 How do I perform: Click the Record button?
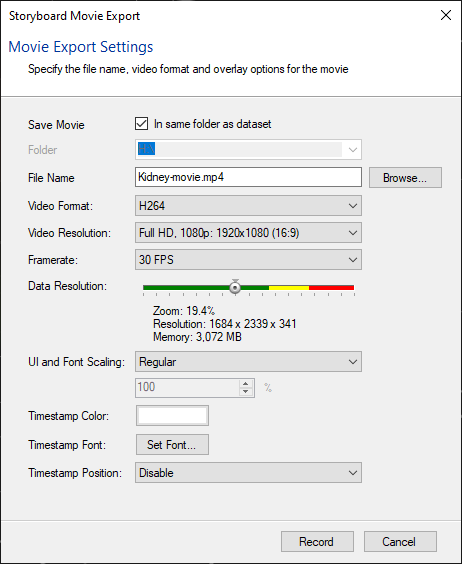click(x=317, y=541)
